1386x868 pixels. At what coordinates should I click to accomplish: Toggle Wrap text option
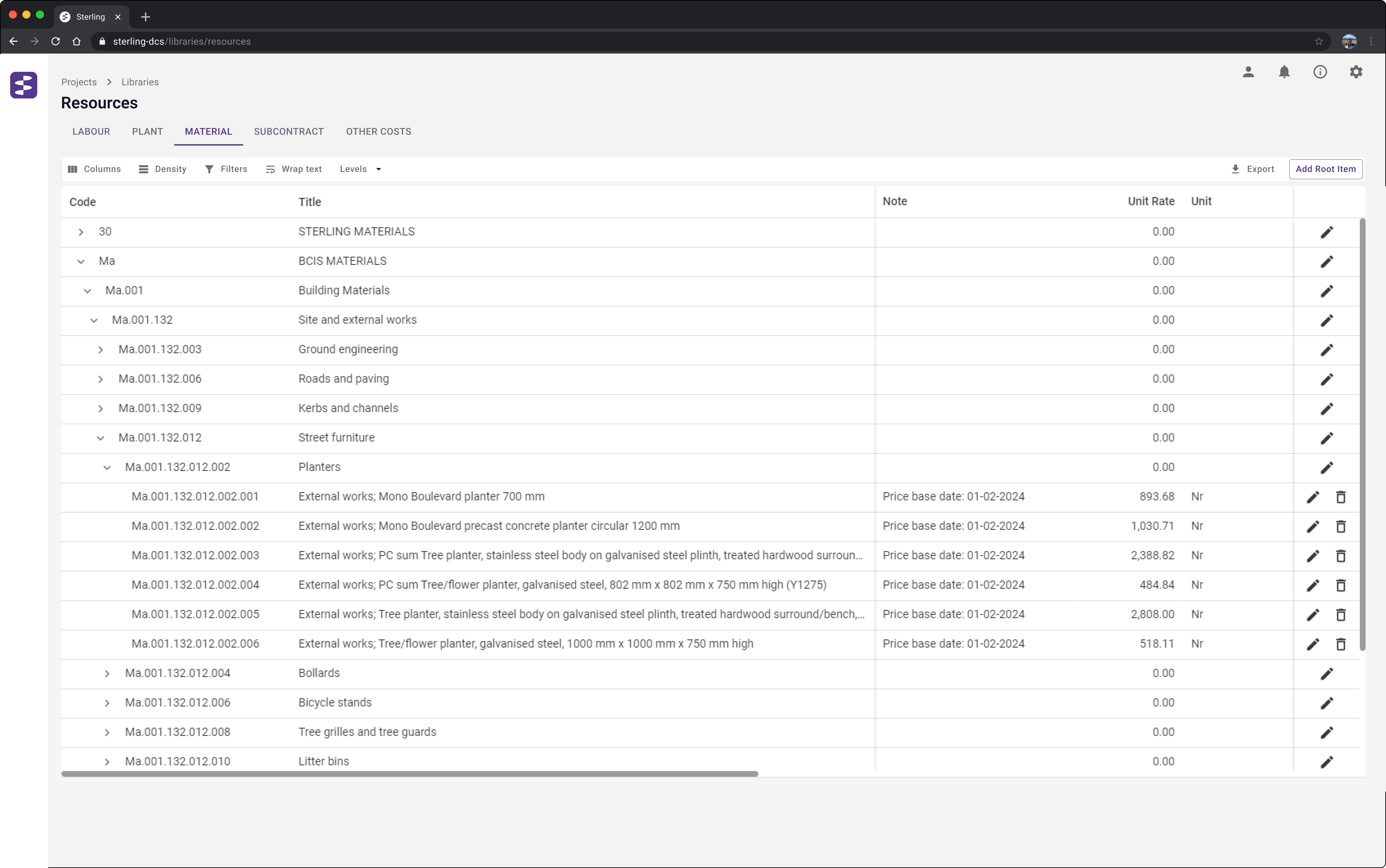click(294, 169)
